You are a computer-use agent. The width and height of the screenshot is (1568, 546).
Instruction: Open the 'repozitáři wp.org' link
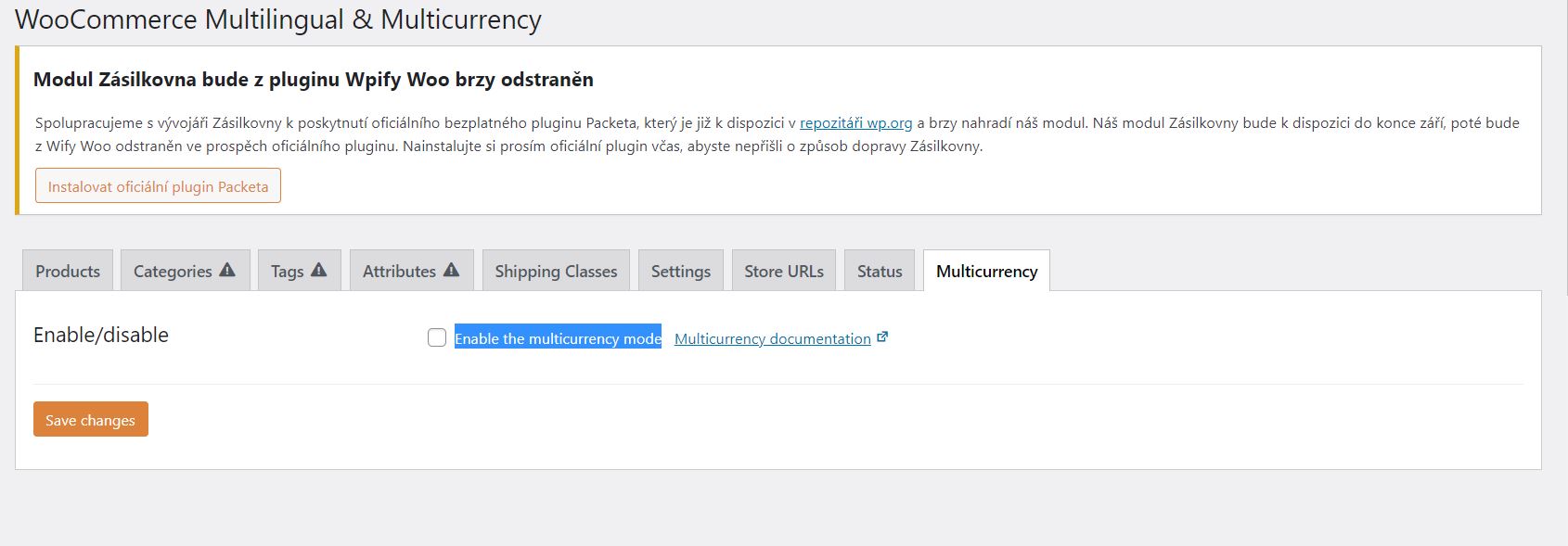[856, 122]
